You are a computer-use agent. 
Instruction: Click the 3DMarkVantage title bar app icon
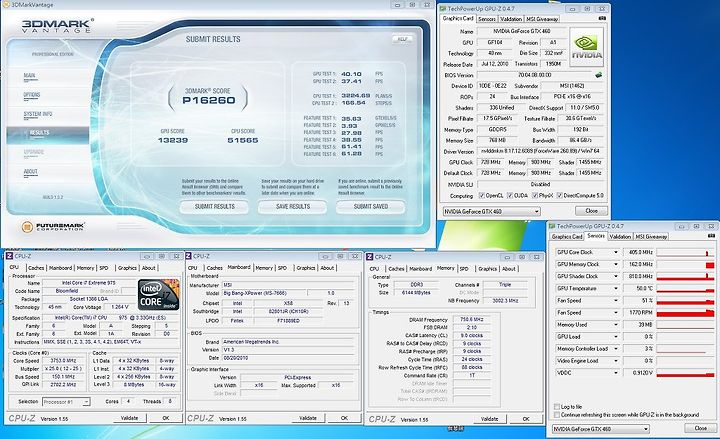point(6,4)
